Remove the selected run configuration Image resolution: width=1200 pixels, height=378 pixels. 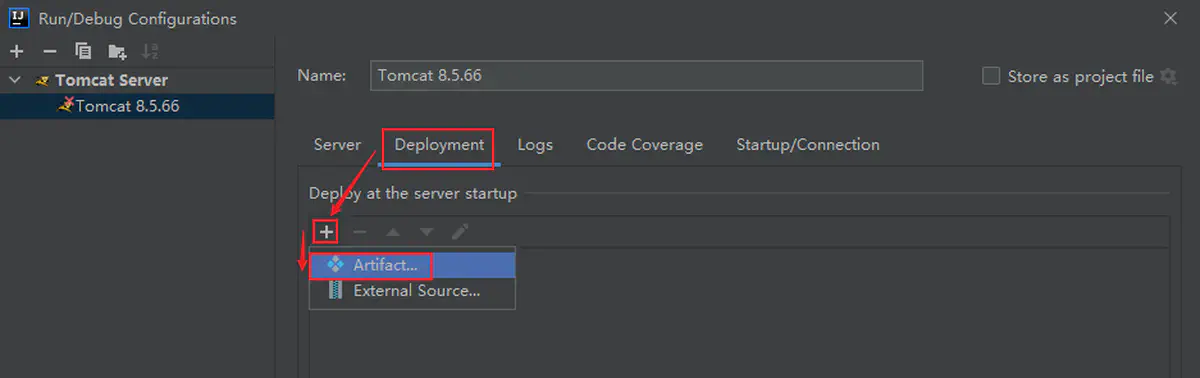tap(49, 51)
